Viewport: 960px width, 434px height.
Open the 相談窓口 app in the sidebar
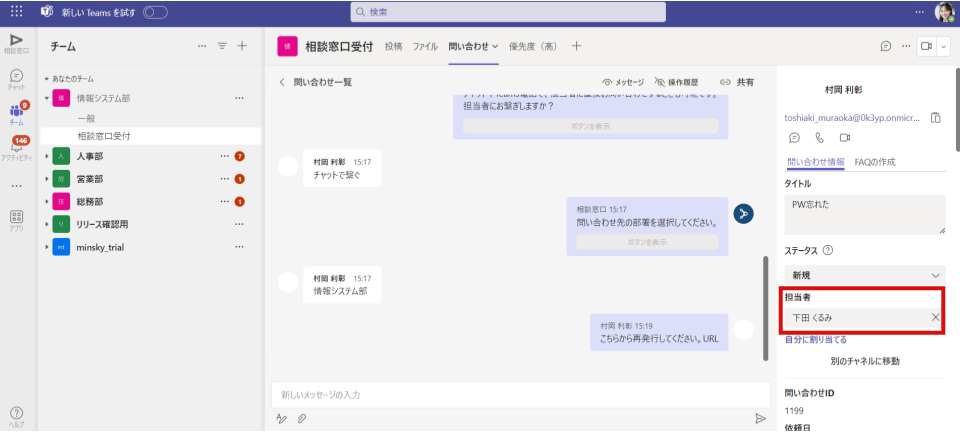click(17, 43)
